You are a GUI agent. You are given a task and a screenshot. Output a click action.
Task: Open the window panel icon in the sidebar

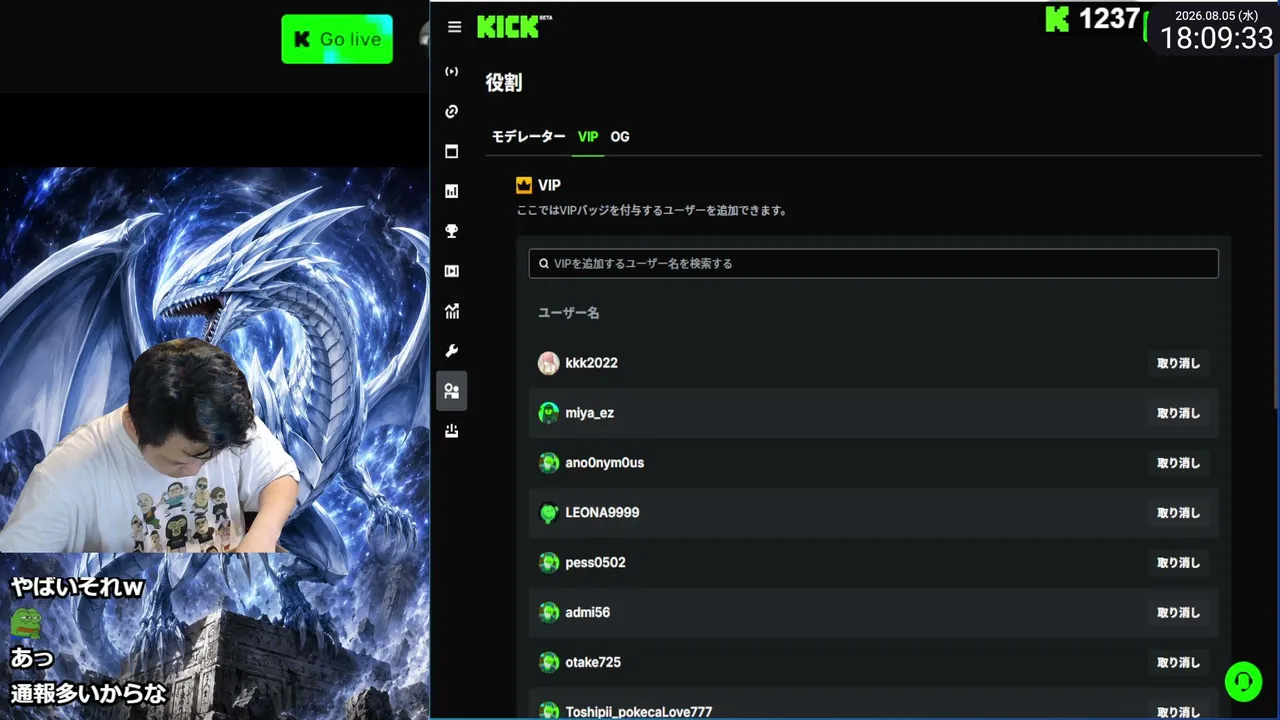[452, 151]
